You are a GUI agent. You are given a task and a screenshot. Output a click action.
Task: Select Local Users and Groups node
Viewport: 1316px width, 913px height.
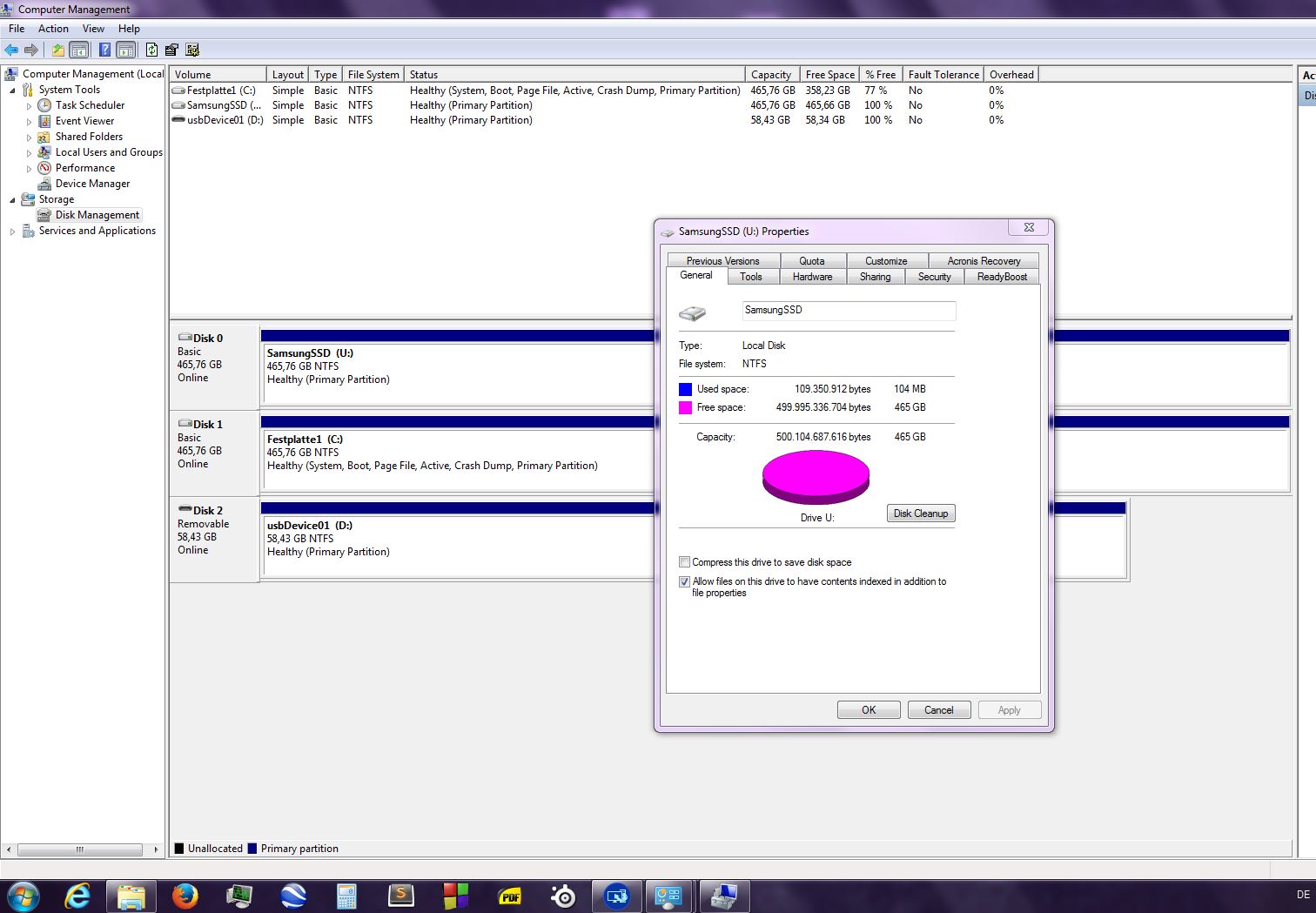109,152
